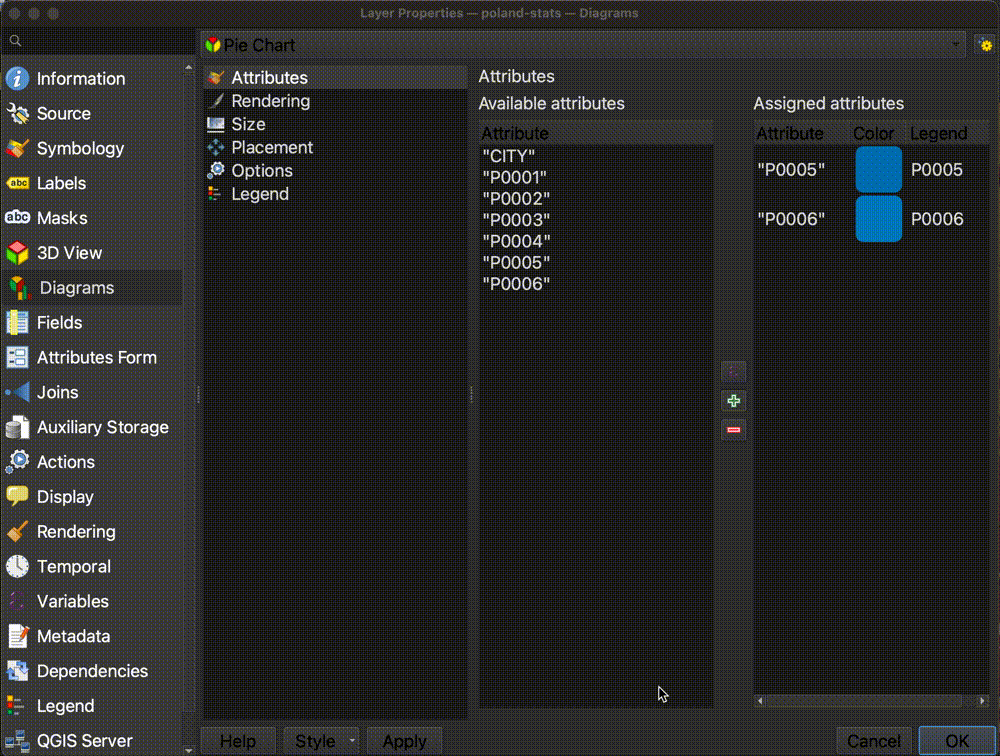
Task: Click the OK button
Action: point(957,741)
